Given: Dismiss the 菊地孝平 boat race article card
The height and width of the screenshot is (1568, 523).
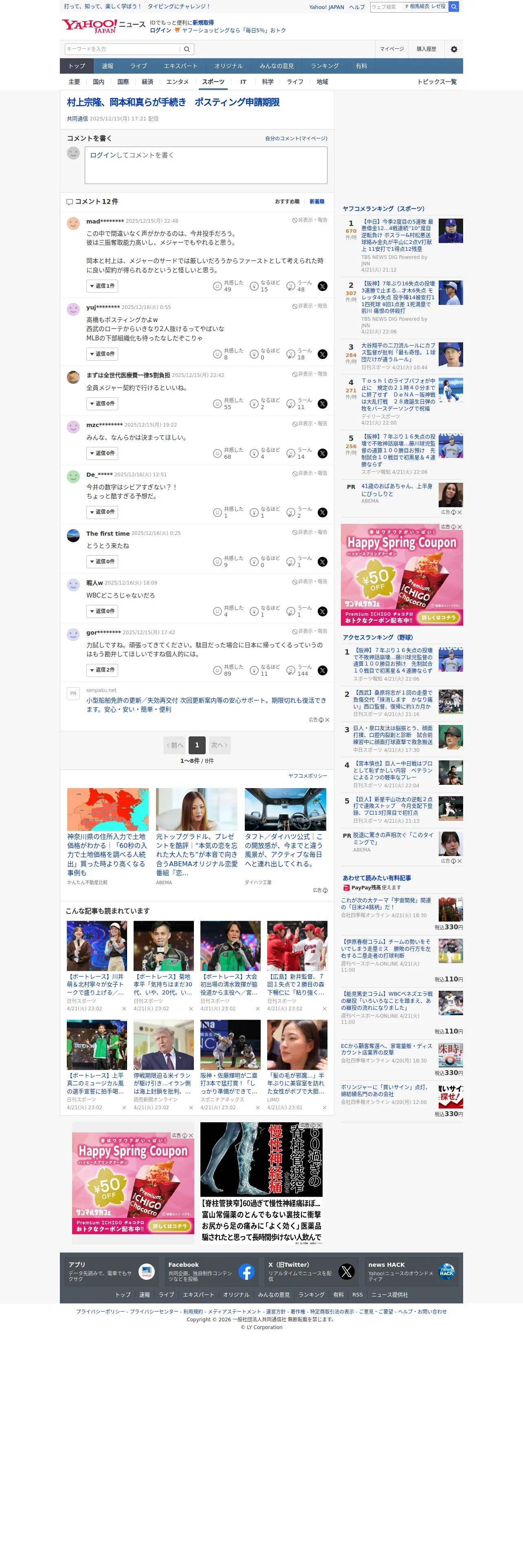Looking at the screenshot, I should 191,1009.
